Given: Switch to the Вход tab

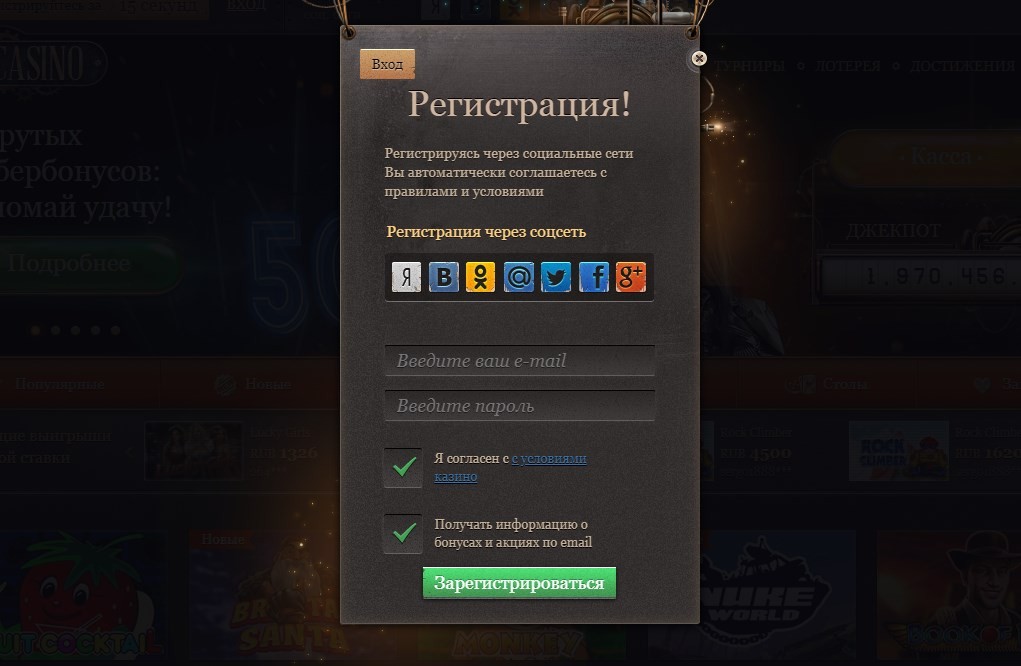Looking at the screenshot, I should pyautogui.click(x=387, y=64).
